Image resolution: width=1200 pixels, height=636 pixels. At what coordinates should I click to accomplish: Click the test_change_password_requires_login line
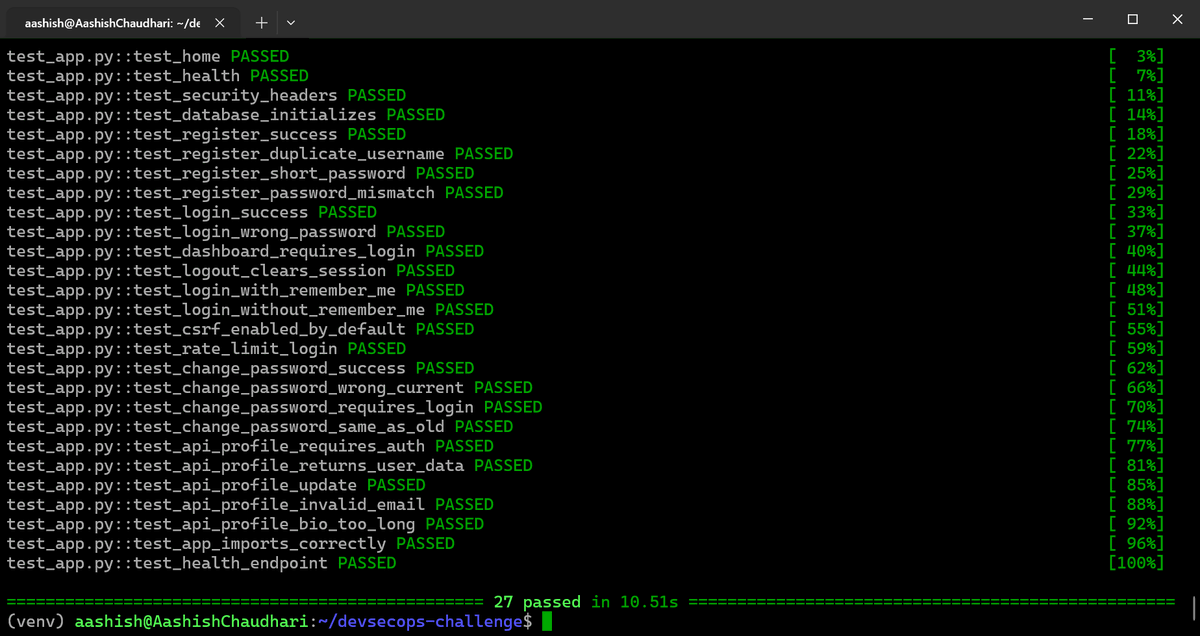(x=275, y=407)
